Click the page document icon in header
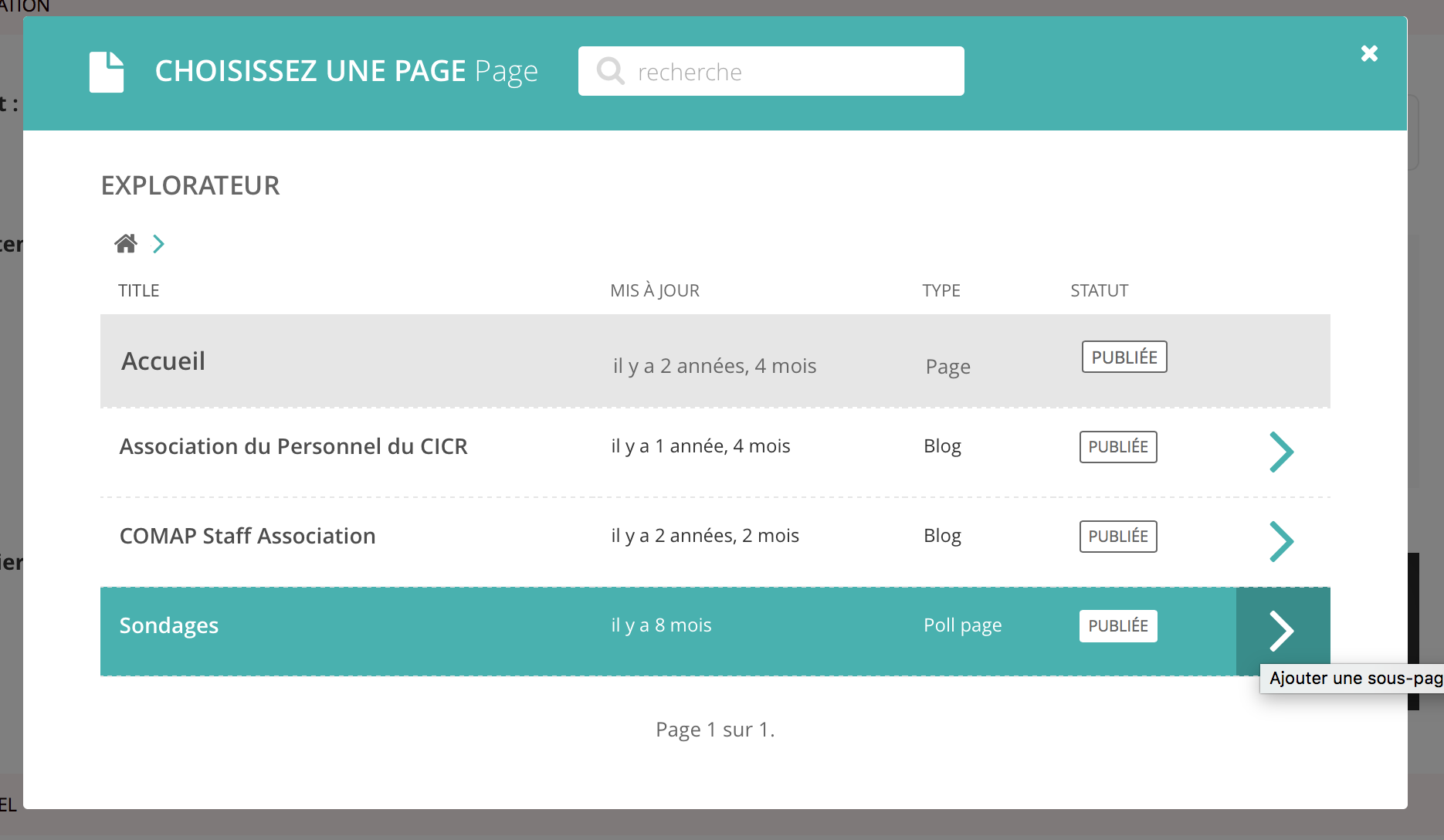1444x840 pixels. click(x=107, y=72)
